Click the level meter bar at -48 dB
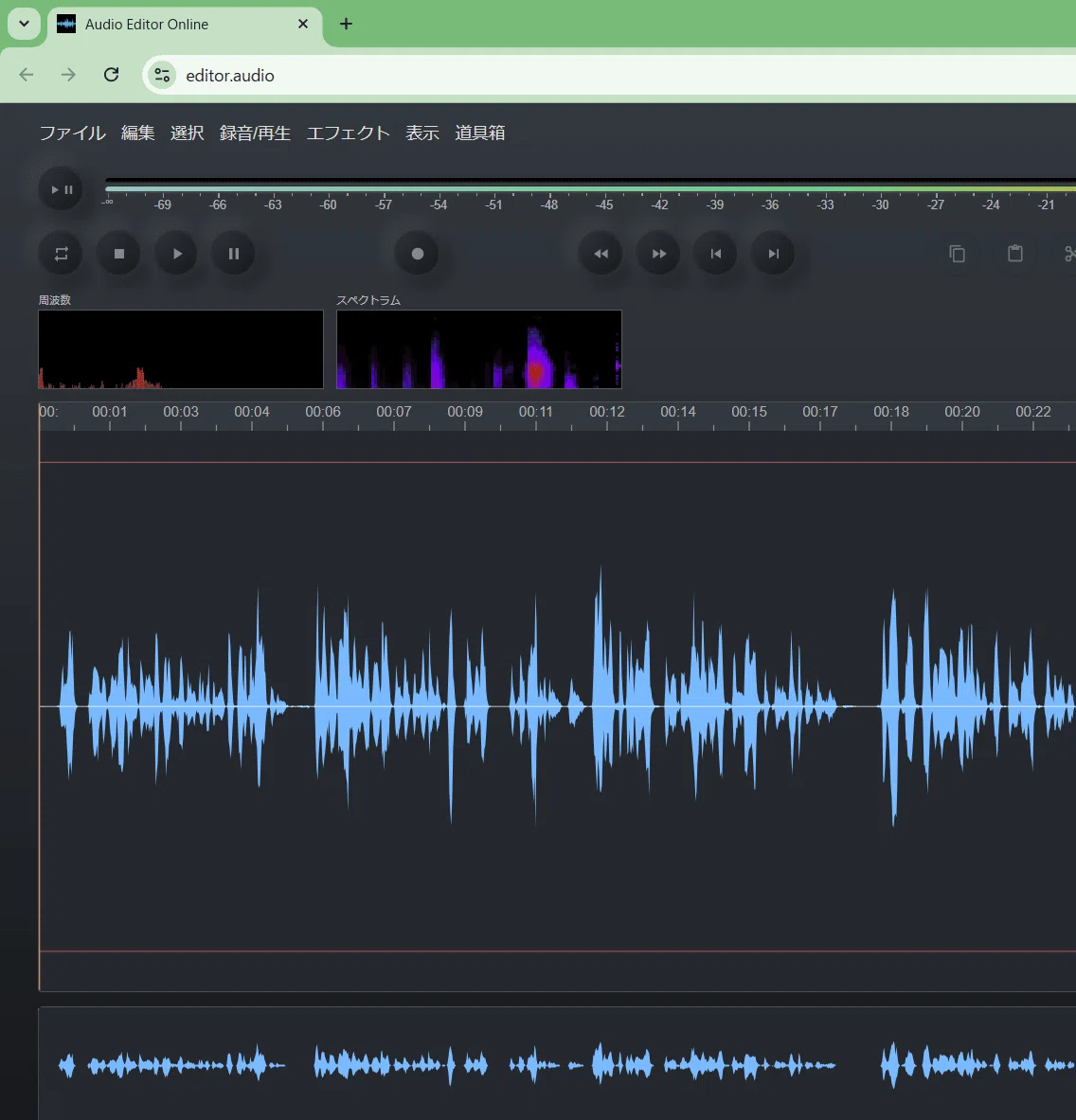The image size is (1076, 1120). tap(549, 189)
